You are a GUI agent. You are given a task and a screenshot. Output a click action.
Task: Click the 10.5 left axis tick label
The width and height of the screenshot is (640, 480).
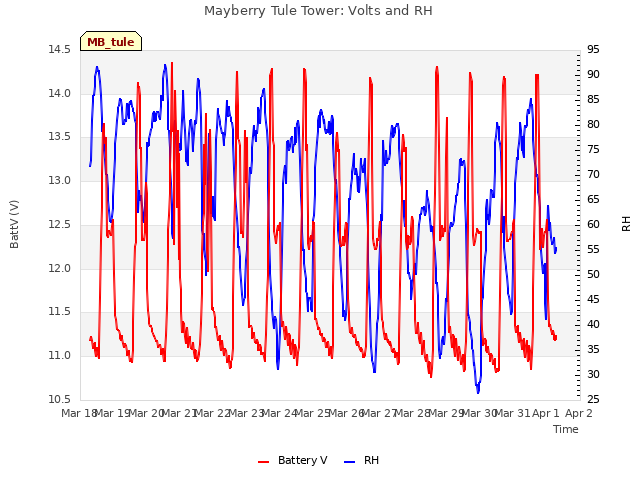[59, 399]
